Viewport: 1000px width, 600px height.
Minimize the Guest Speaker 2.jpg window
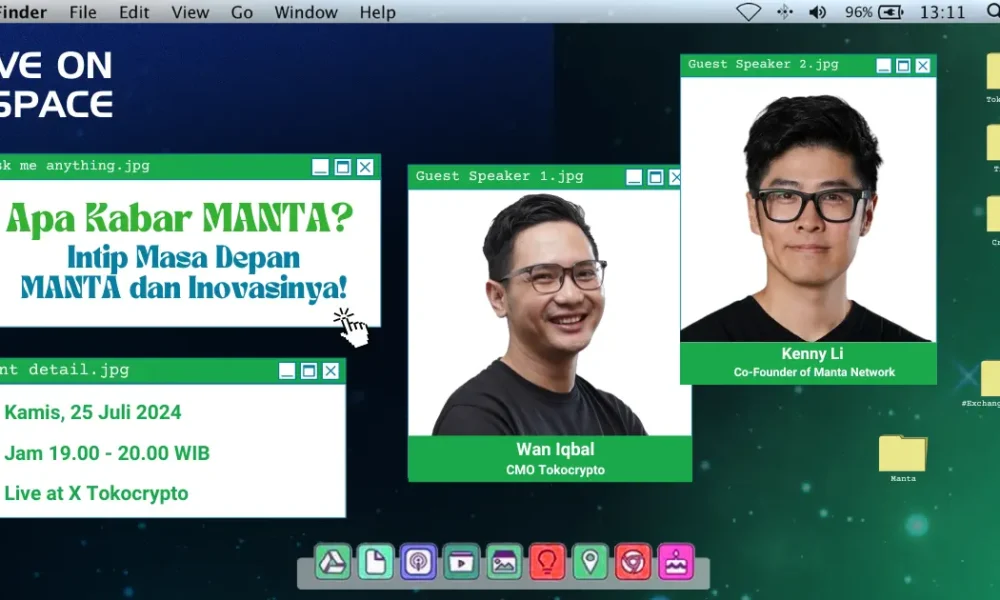883,66
